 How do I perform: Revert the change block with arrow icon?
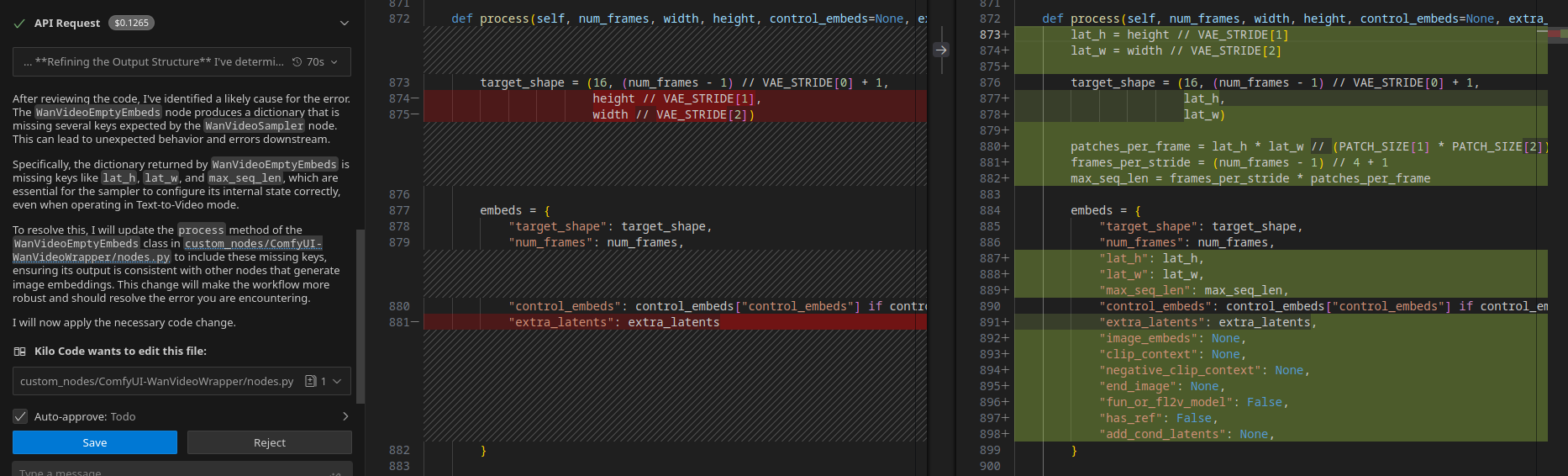coord(941,50)
